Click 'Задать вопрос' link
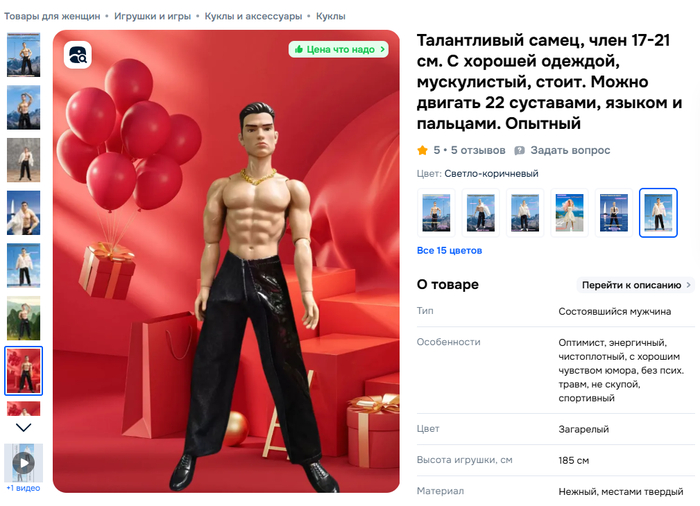Viewport: 700px width, 506px height. point(570,151)
